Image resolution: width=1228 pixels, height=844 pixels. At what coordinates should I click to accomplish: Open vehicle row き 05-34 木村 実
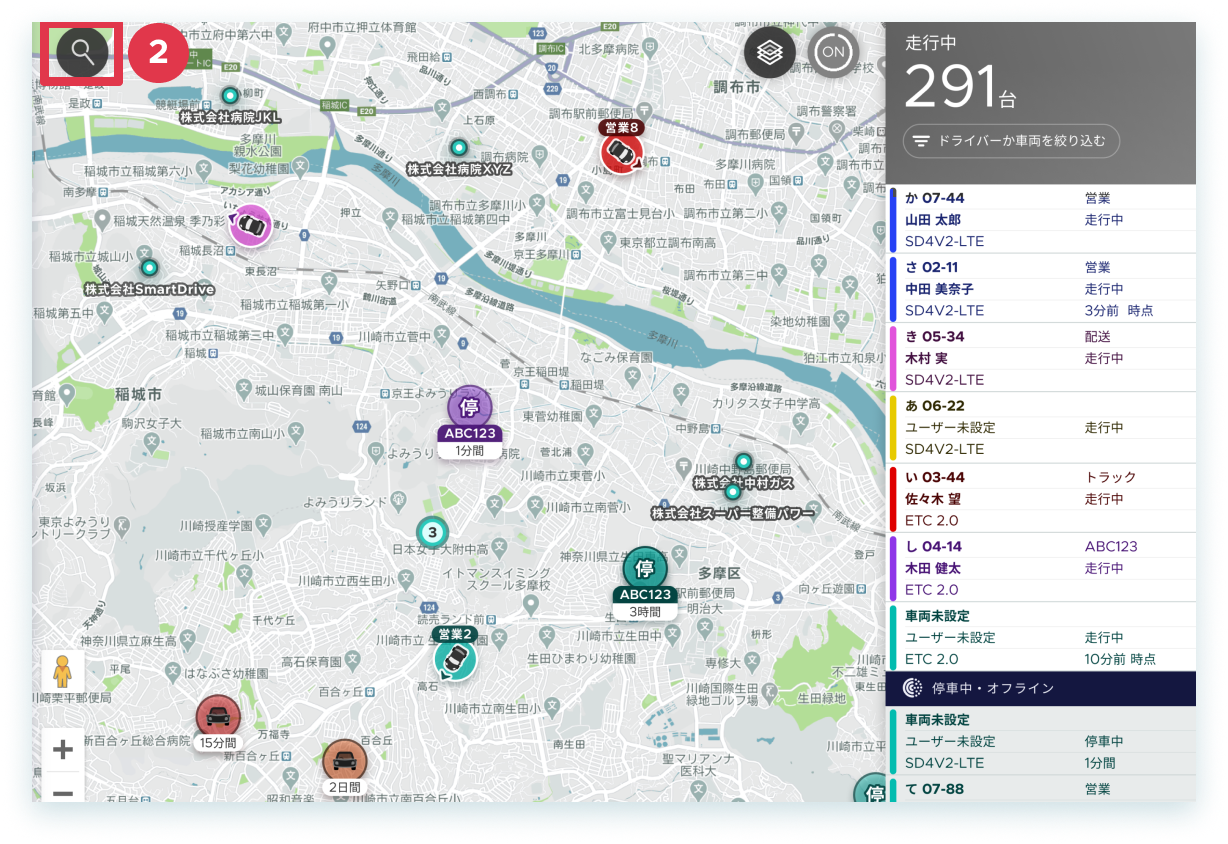click(x=1041, y=358)
